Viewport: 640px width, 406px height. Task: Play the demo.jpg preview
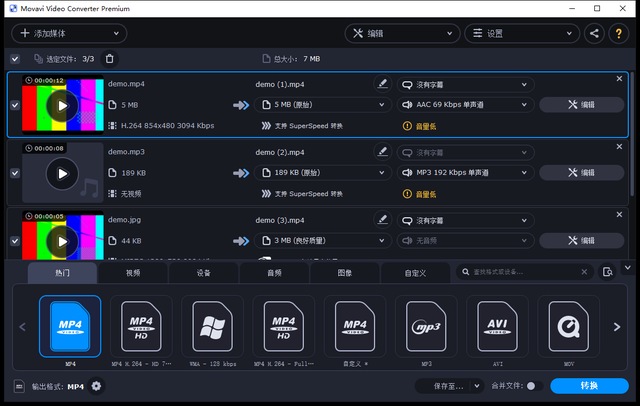[62, 242]
